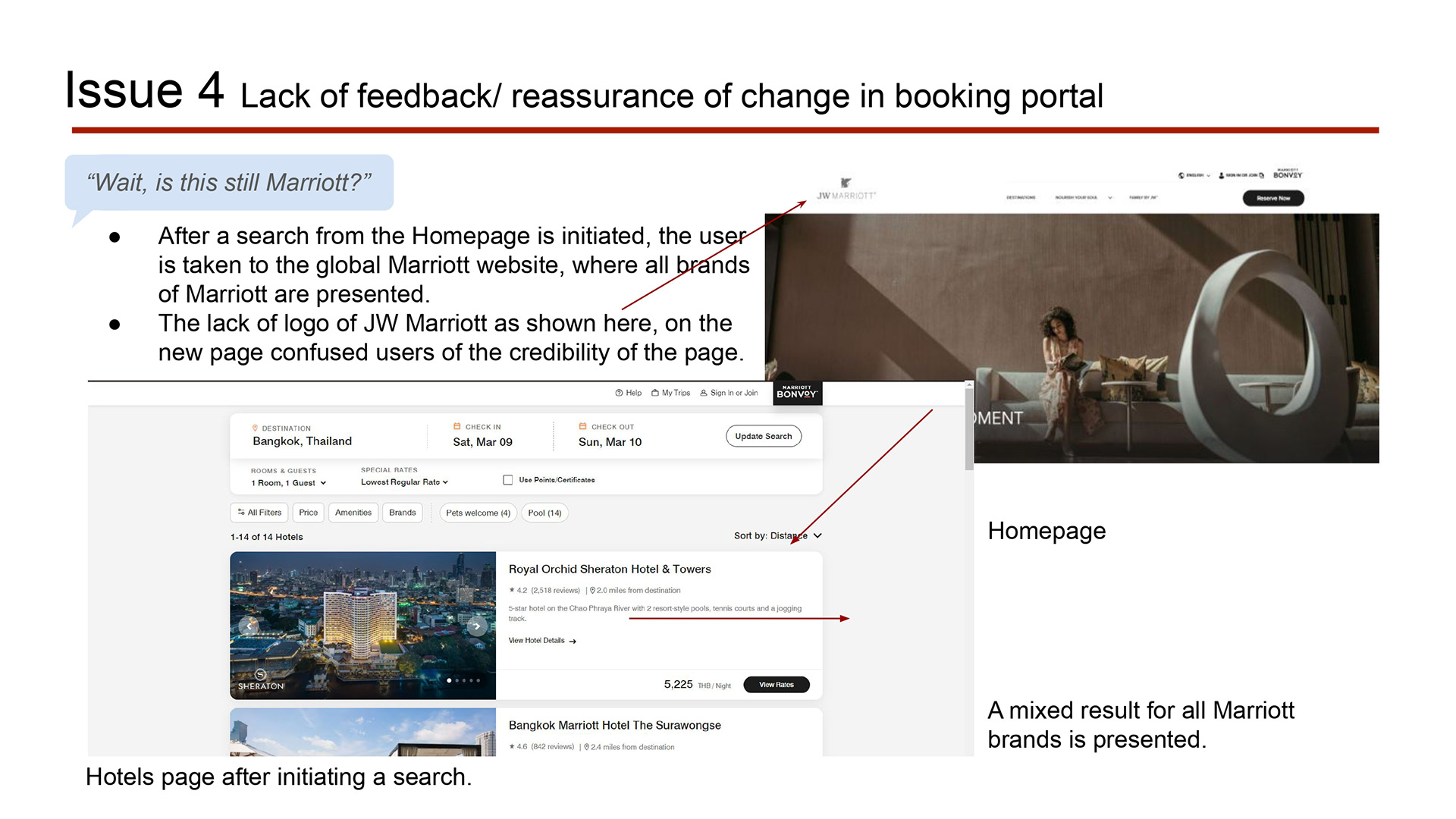Screen dimensions: 1456x819
Task: Click the Check In calendar icon
Action: (x=457, y=426)
